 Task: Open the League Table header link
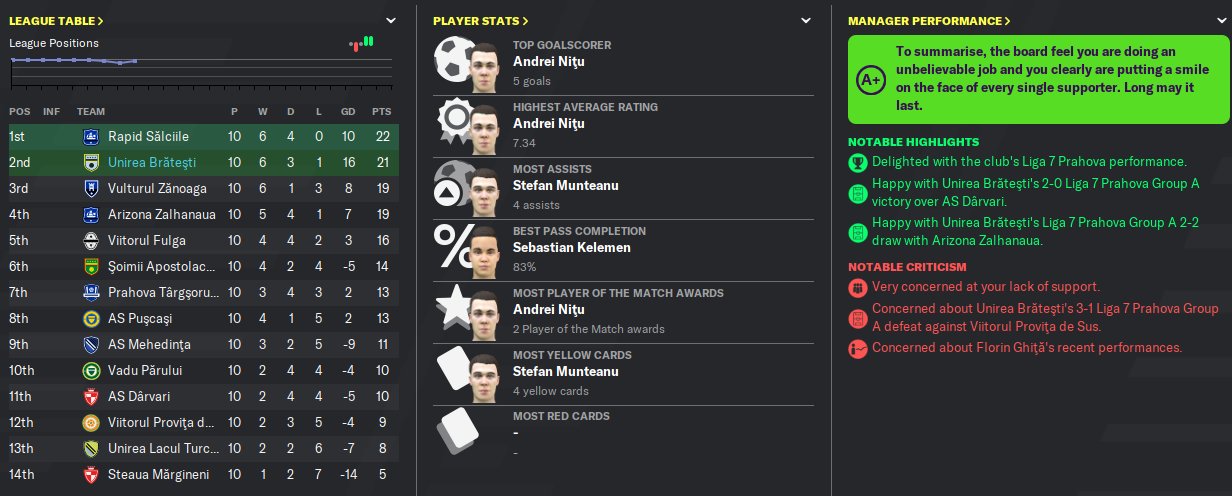coord(56,20)
